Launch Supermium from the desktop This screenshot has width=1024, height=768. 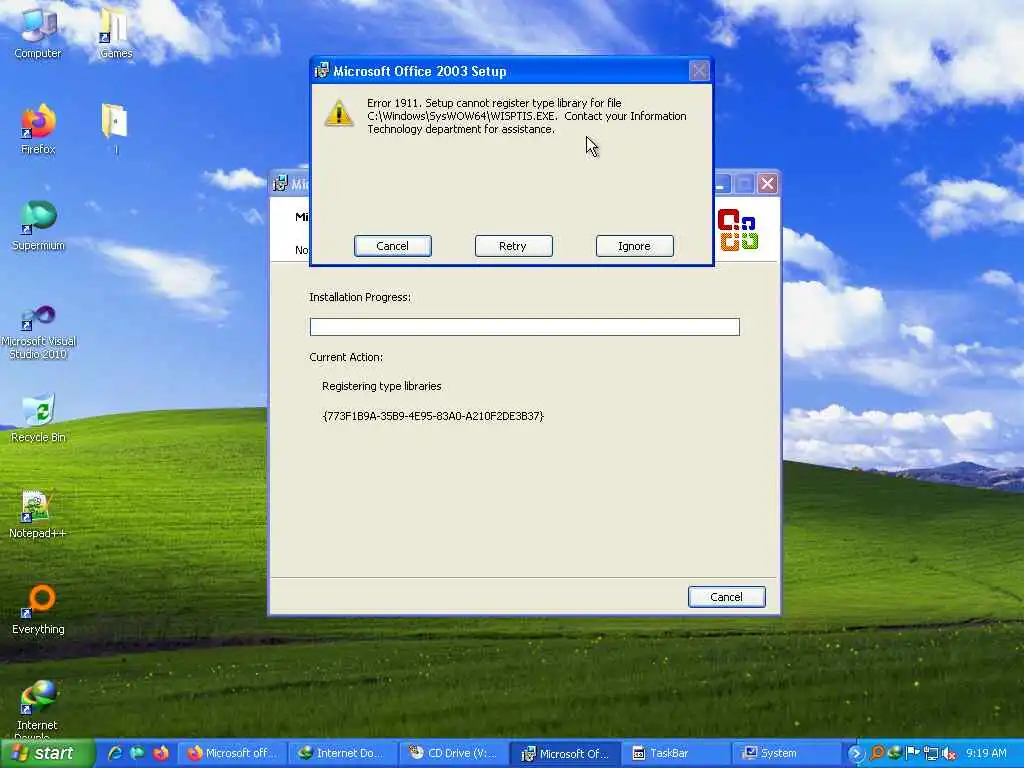click(x=38, y=225)
